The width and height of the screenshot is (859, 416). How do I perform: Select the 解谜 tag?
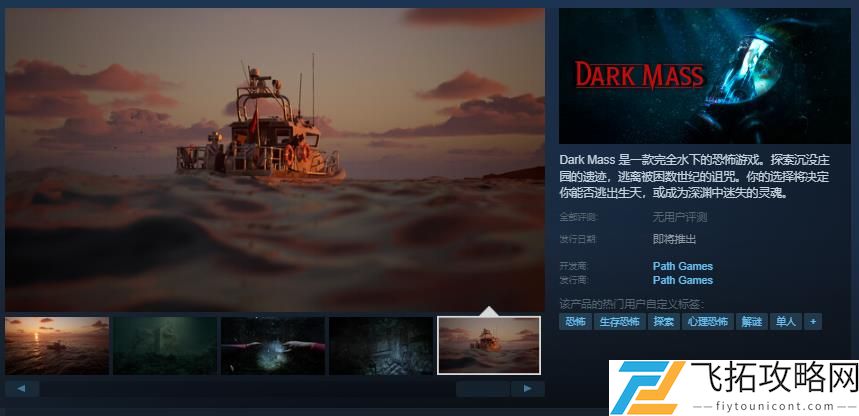pos(752,322)
